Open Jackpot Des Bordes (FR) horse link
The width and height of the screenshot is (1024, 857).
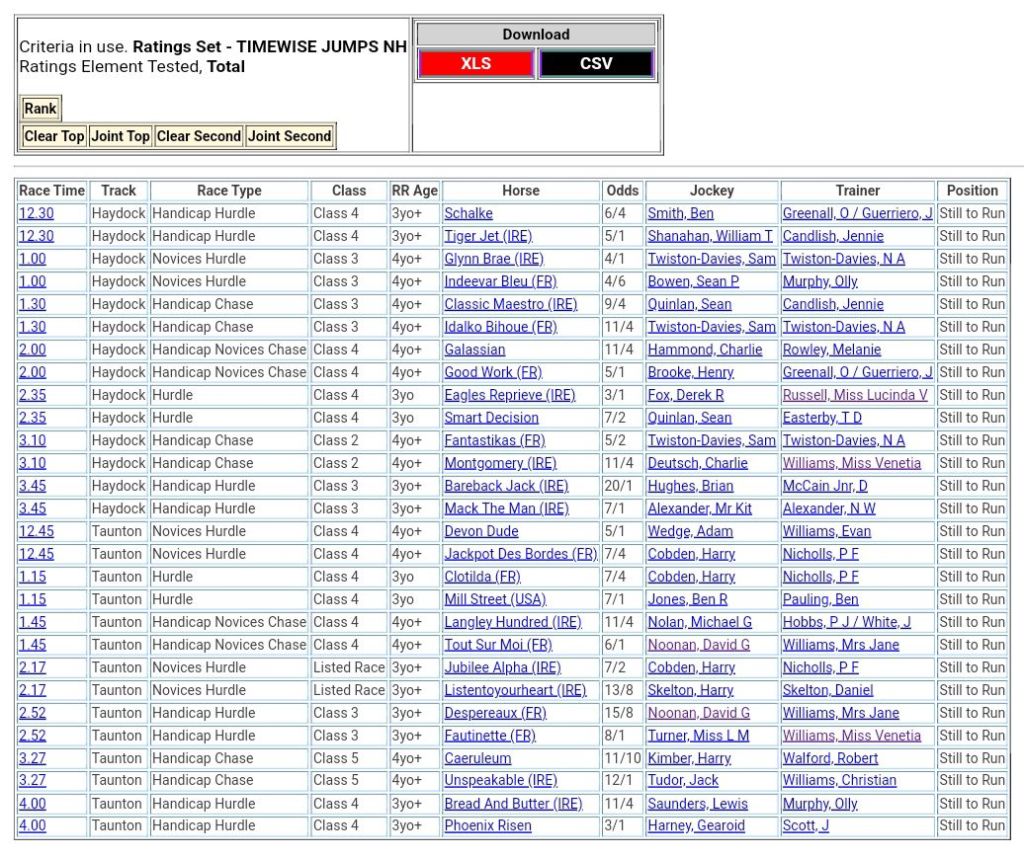[520, 554]
